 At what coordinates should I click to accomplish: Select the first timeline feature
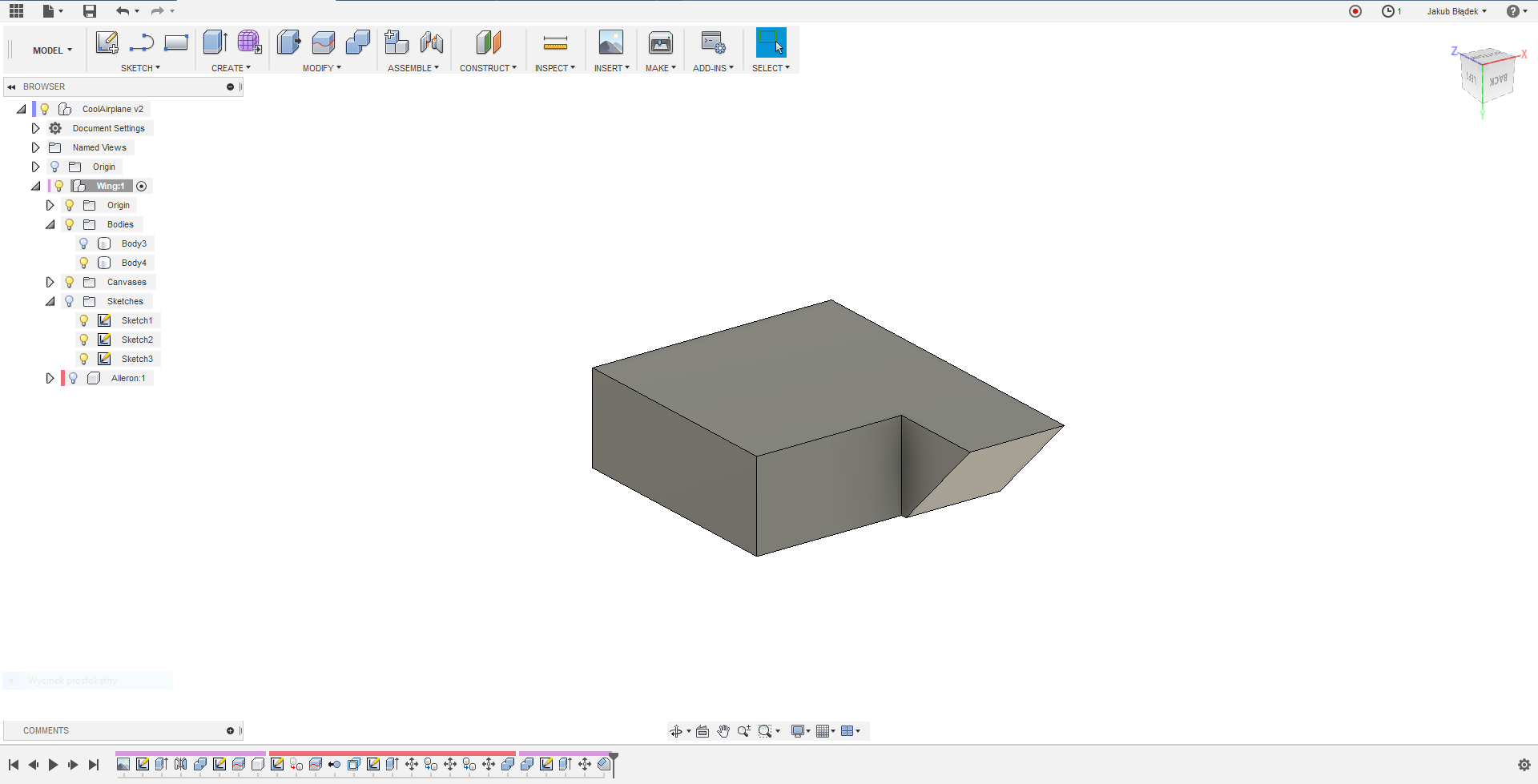pyautogui.click(x=123, y=764)
